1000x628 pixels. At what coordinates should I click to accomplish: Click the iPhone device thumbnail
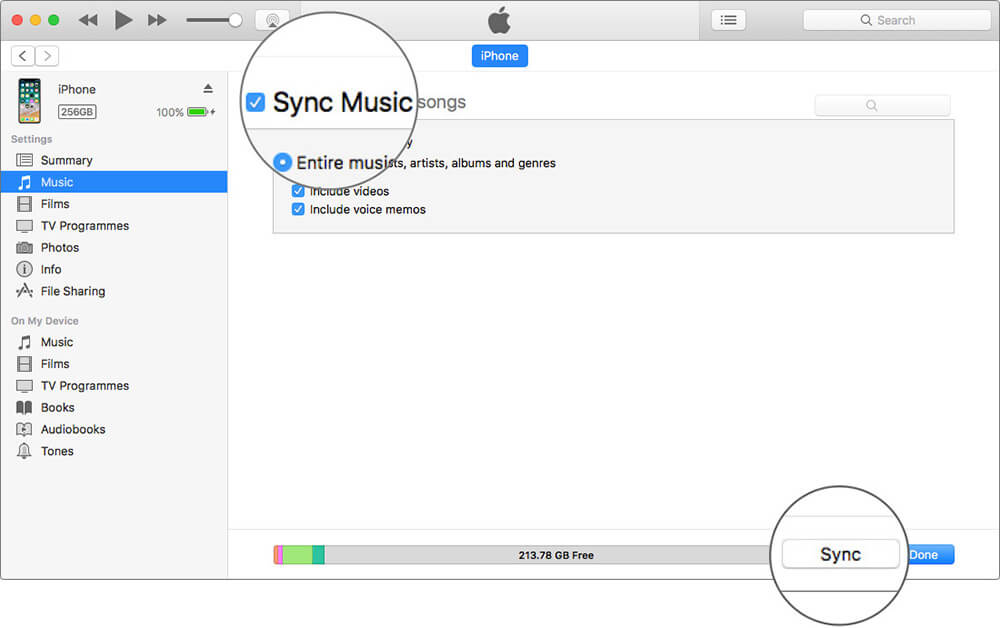(x=29, y=100)
